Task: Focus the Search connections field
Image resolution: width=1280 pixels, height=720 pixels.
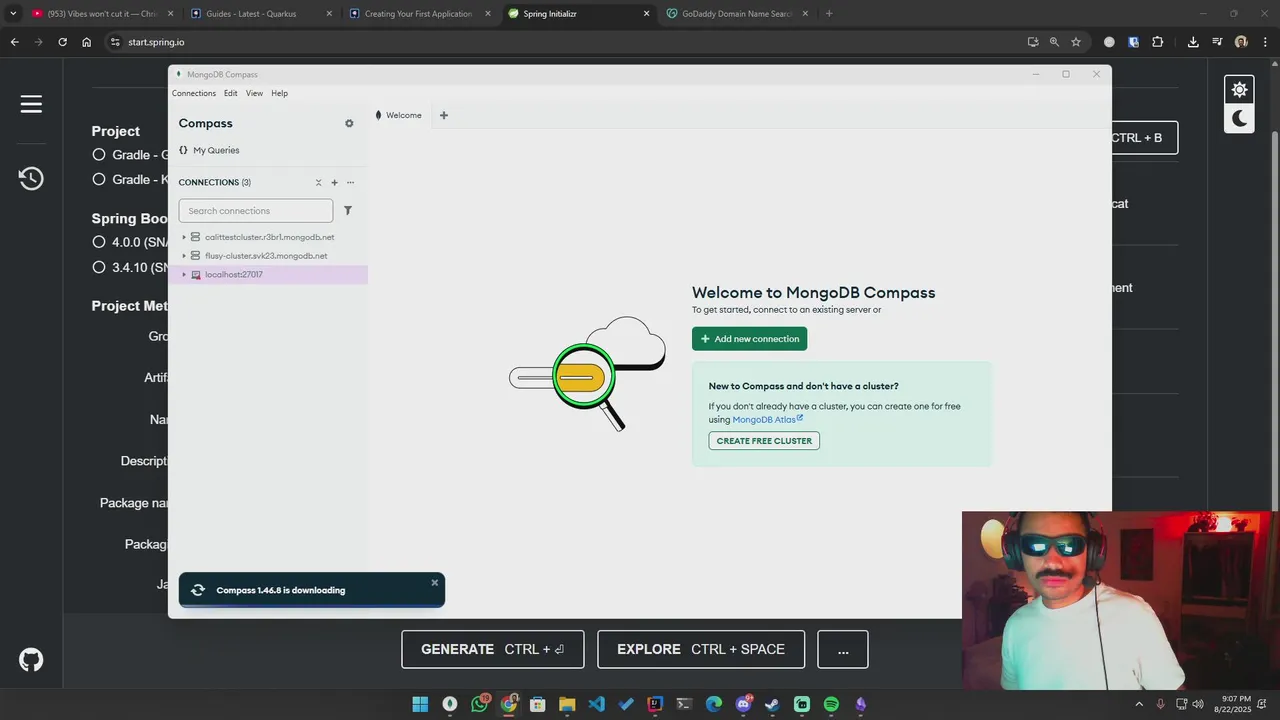Action: click(256, 211)
